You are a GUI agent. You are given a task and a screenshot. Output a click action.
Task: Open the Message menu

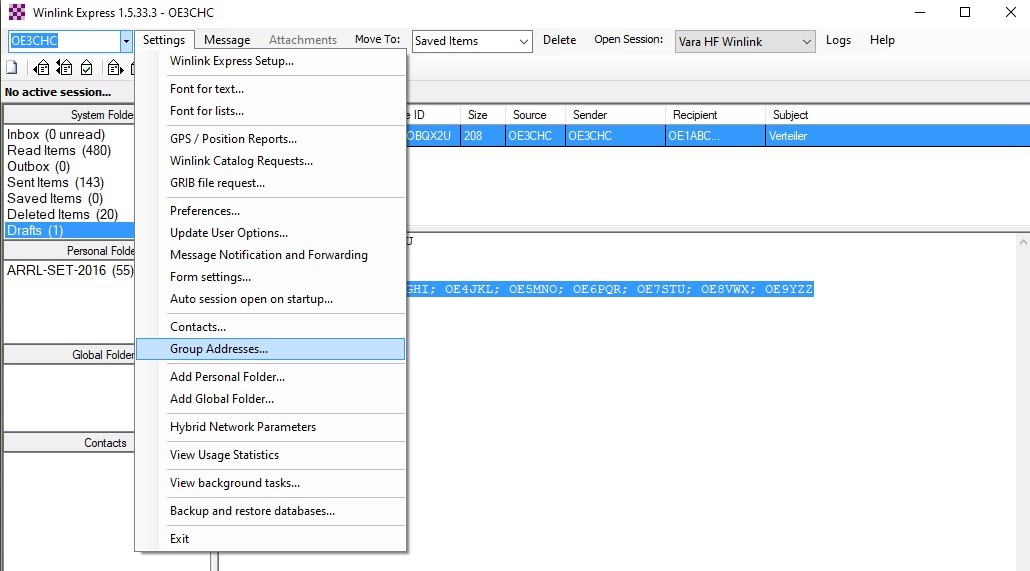[227, 40]
